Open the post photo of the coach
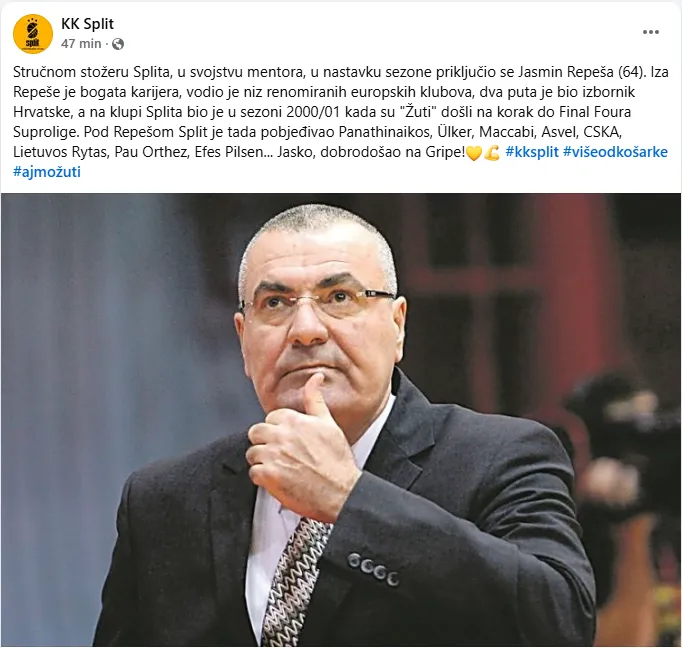The height and width of the screenshot is (648, 682). (x=341, y=420)
